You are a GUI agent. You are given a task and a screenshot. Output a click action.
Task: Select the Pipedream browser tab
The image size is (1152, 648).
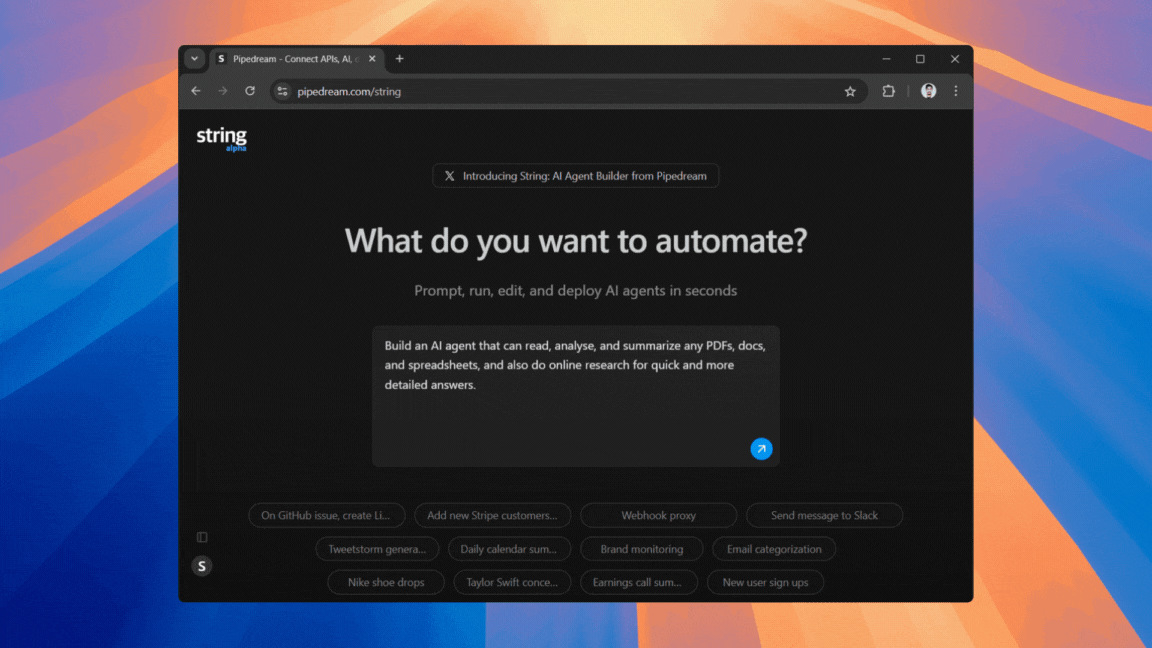296,59
